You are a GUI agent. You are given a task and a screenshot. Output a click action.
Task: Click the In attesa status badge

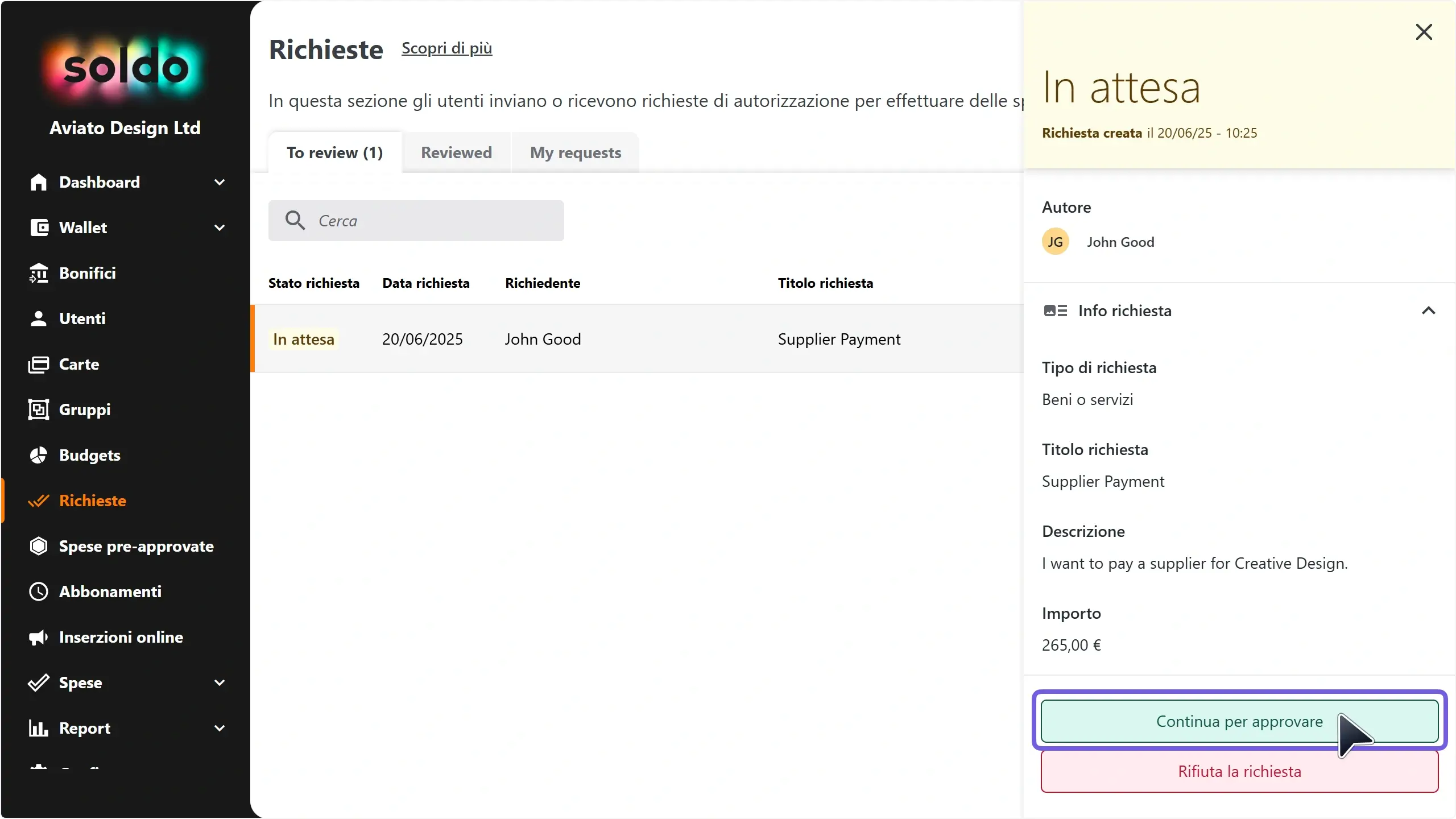[304, 339]
